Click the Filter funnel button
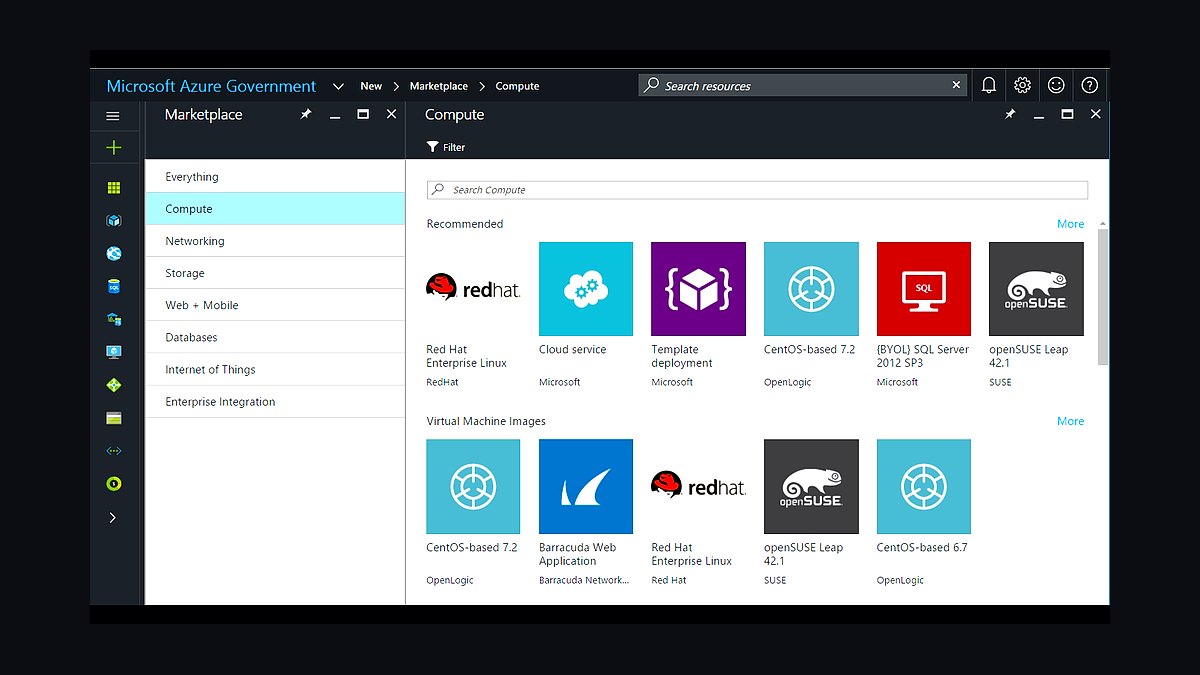 point(446,147)
